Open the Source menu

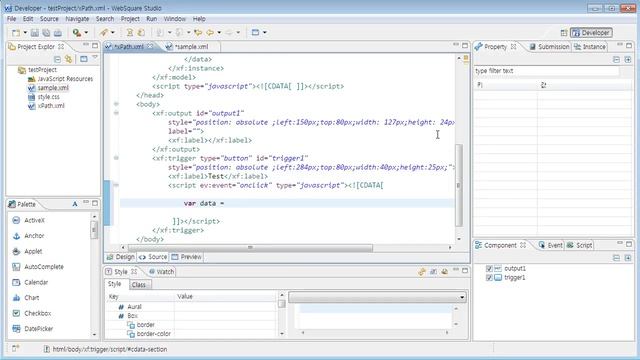(x=49, y=19)
